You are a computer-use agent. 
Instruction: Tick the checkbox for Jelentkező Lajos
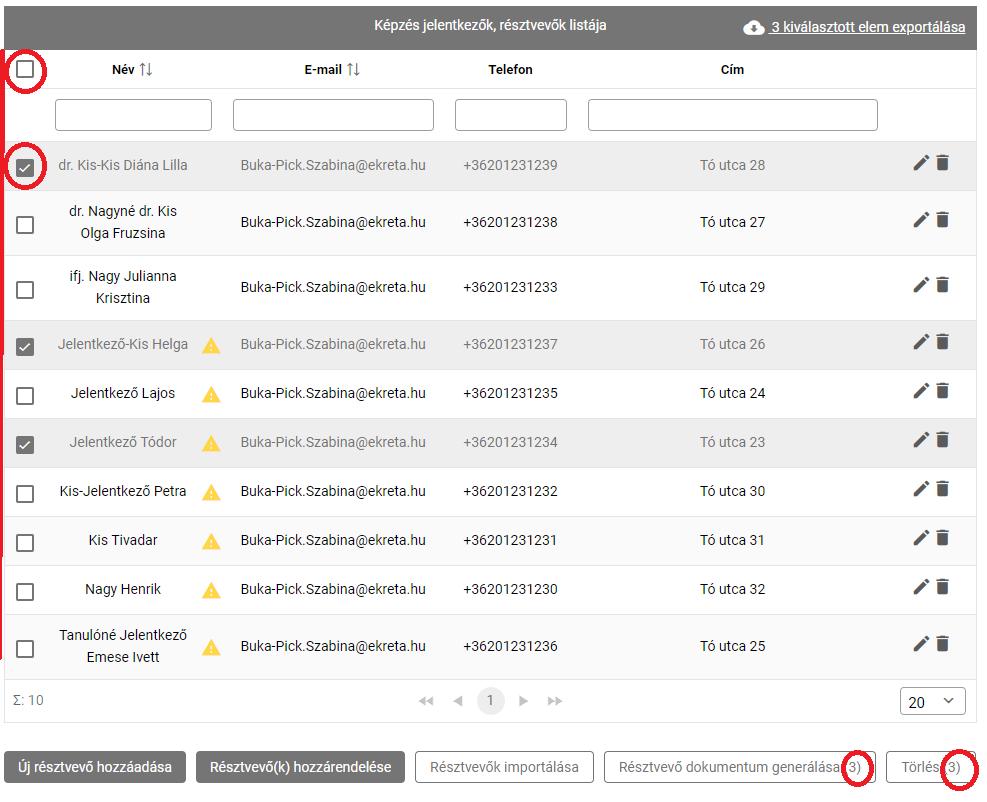[x=25, y=396]
